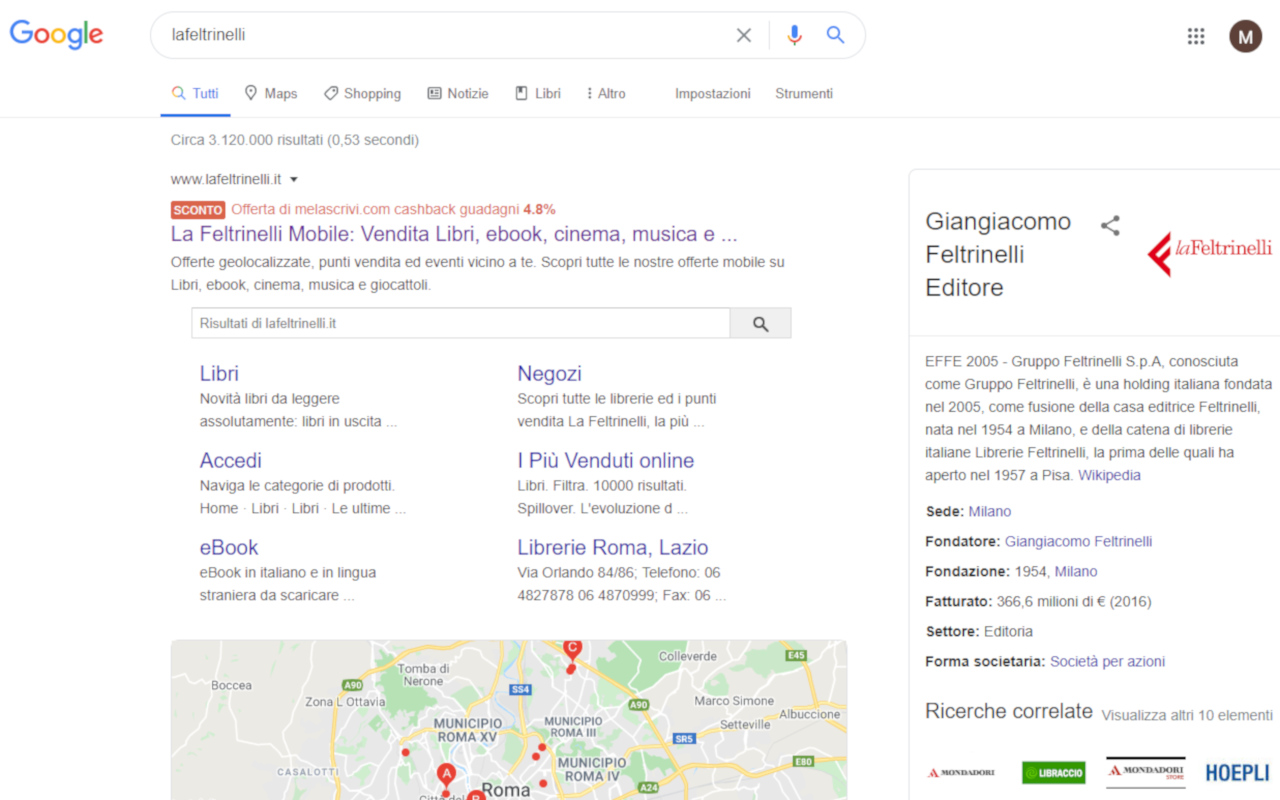Open the Altro more-options menu
This screenshot has height=800, width=1280.
(x=606, y=93)
